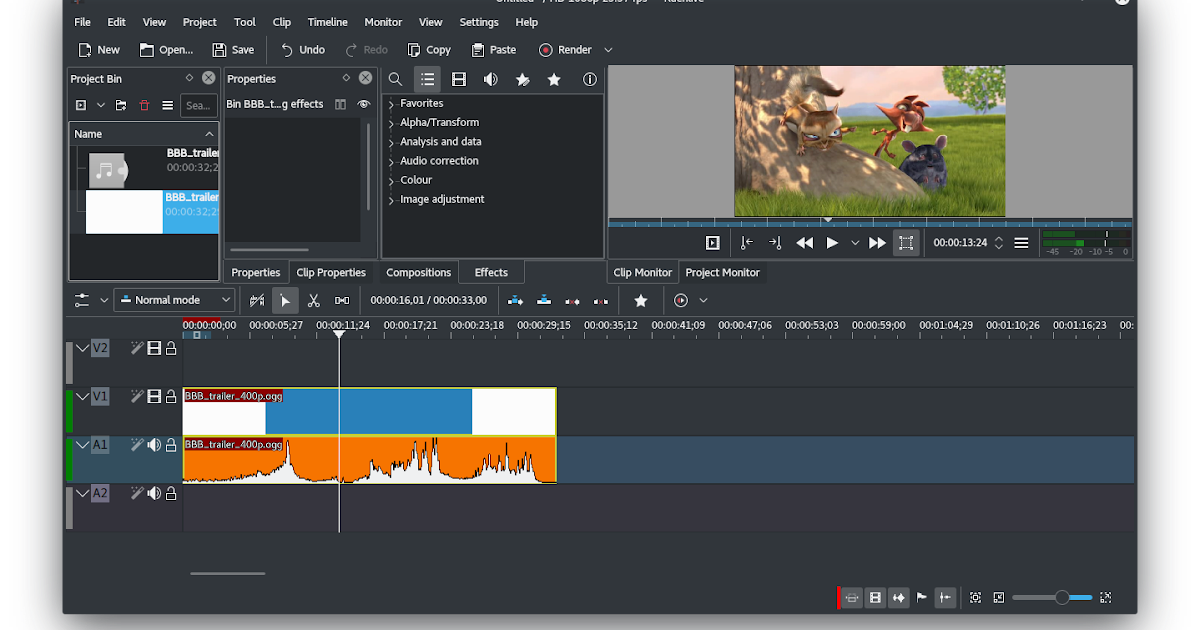Click the effects info icon

coord(590,79)
